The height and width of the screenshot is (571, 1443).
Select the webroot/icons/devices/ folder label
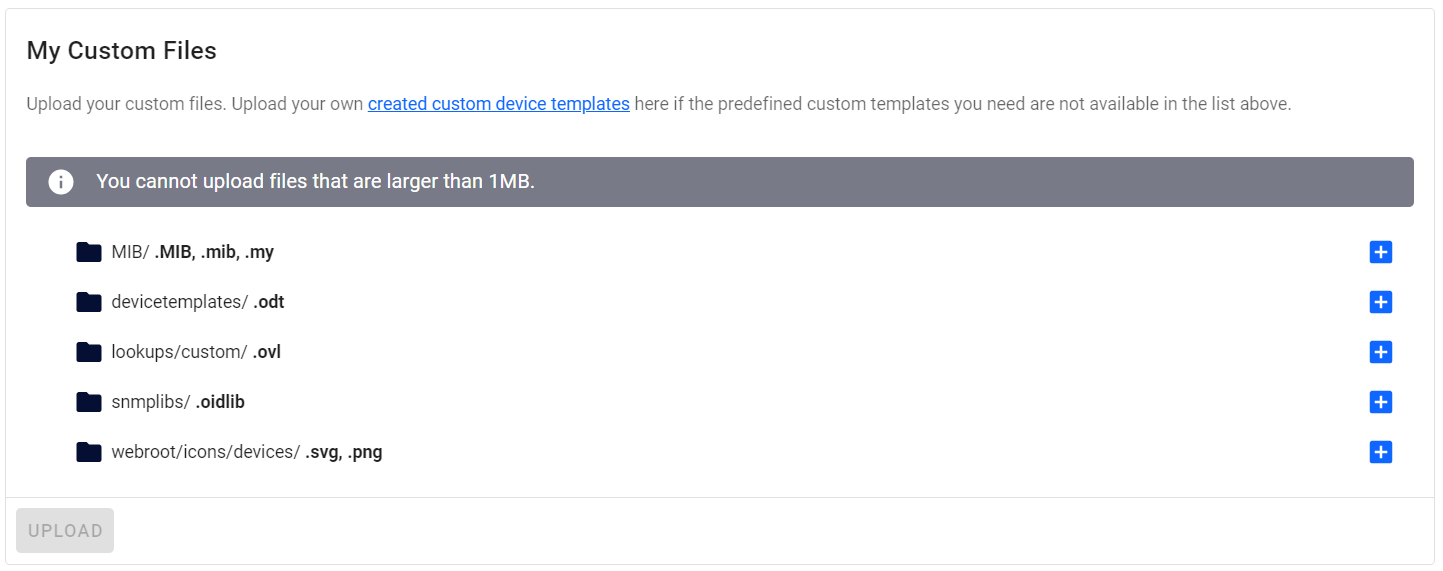point(205,452)
